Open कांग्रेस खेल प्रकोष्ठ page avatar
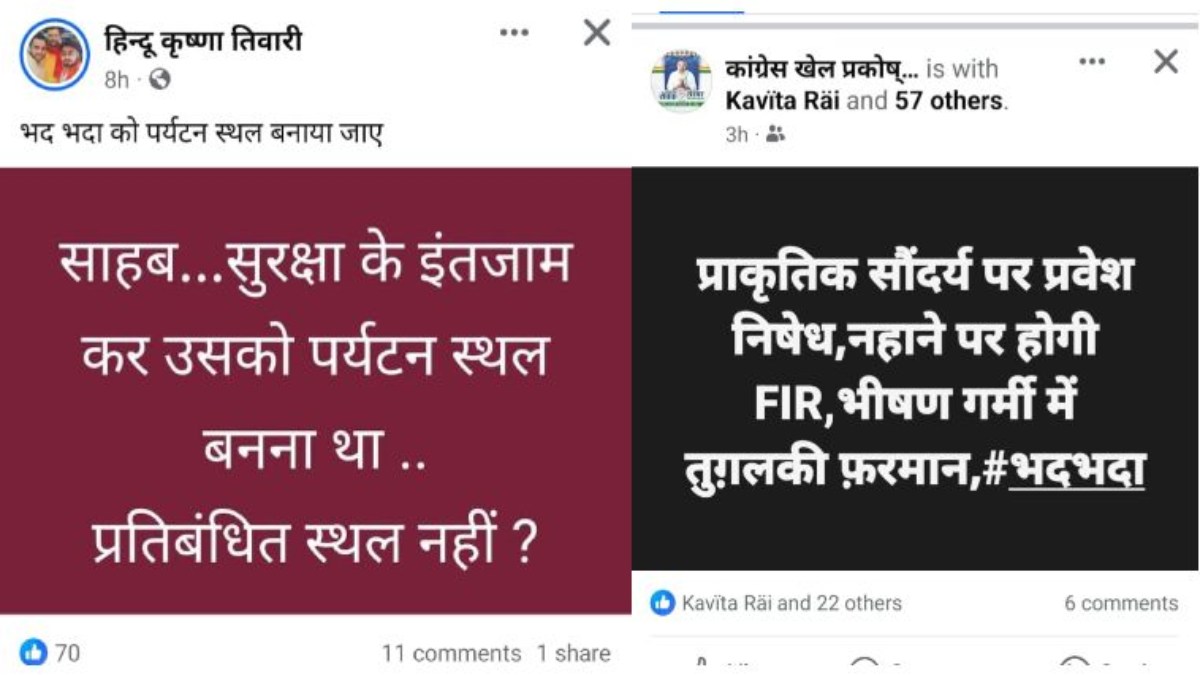This screenshot has height=675, width=1200. point(681,81)
